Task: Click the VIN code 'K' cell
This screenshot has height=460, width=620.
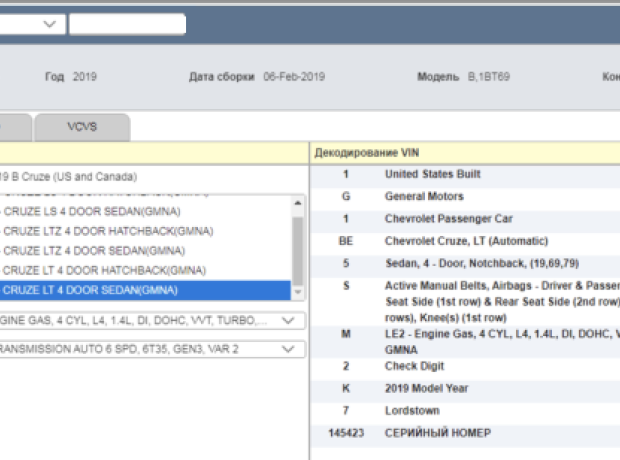Action: point(346,388)
